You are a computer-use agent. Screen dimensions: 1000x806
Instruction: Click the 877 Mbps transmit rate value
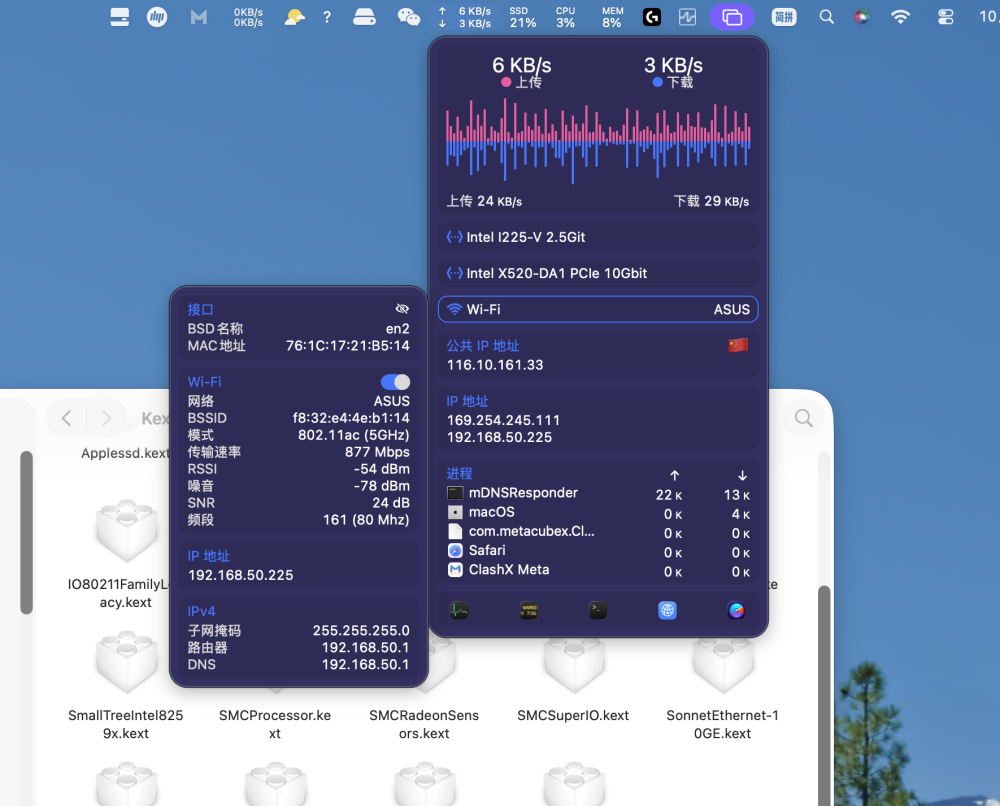(x=377, y=452)
